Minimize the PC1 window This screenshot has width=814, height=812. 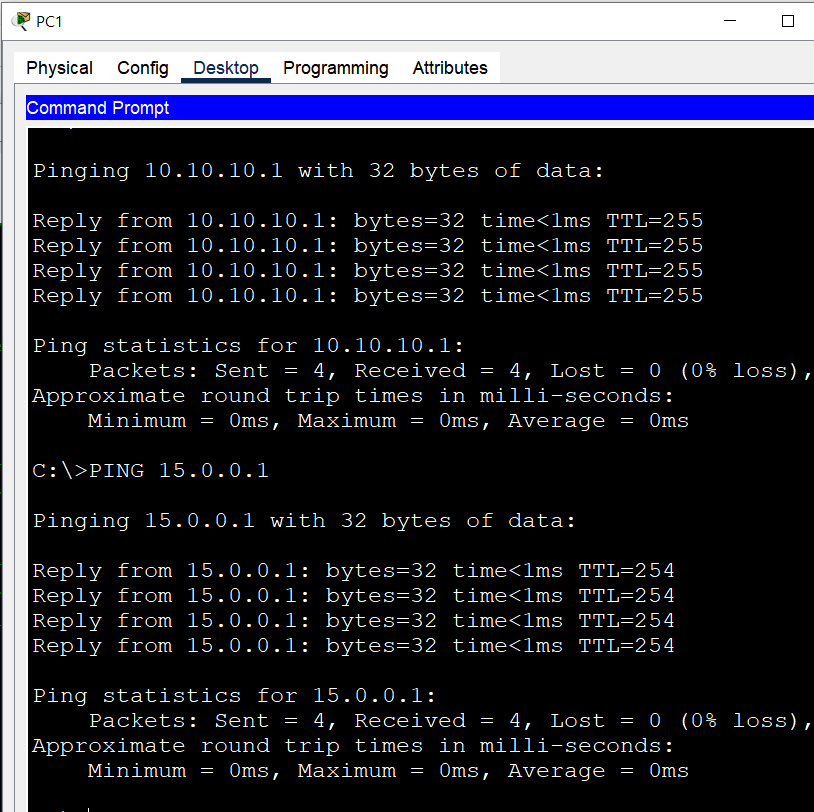(730, 21)
